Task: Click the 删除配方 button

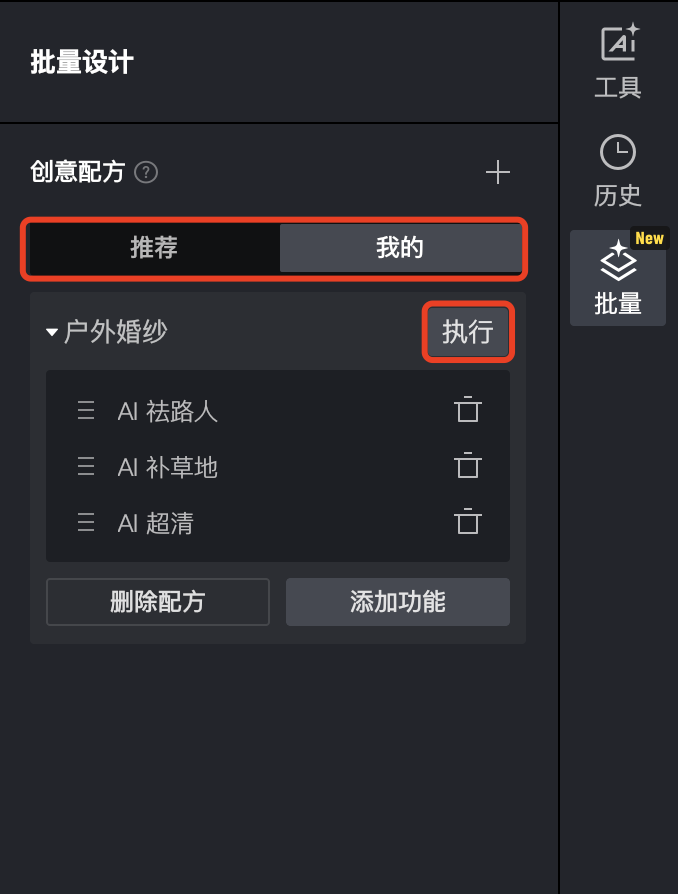Action: tap(158, 602)
